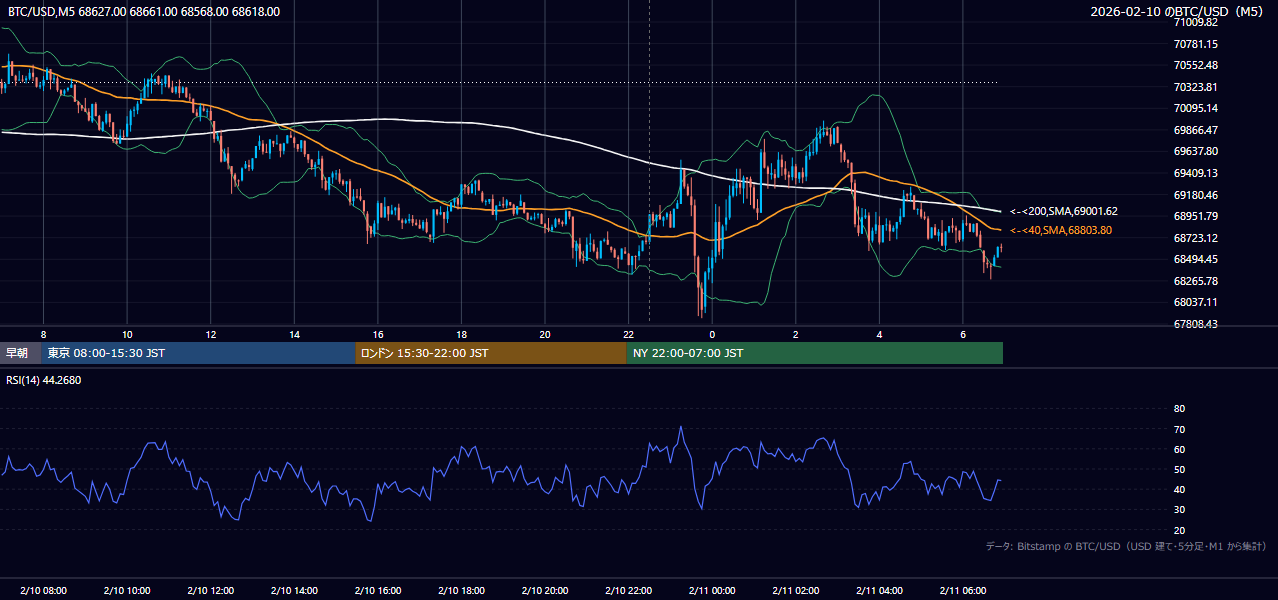The image size is (1278, 600).
Task: Select the 40 SMA label reading 68803.80
Action: 1060,230
